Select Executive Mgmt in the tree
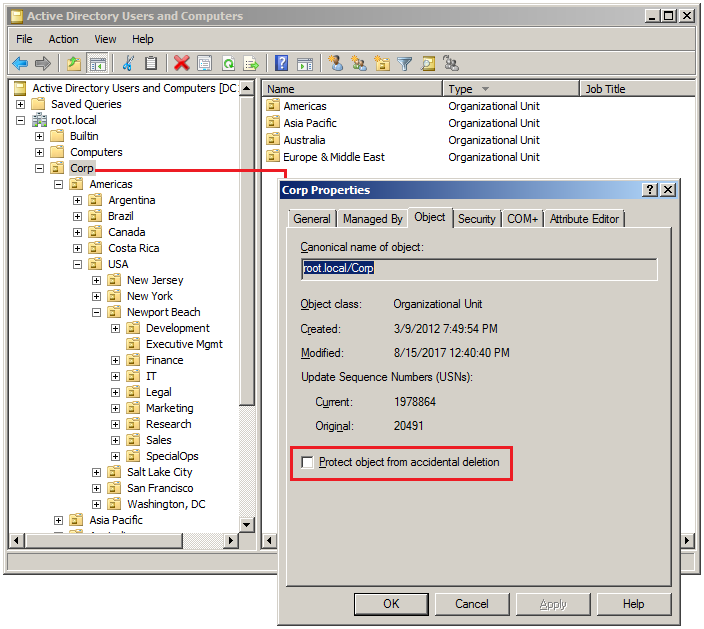Screen dimensions: 704x629 (x=184, y=344)
